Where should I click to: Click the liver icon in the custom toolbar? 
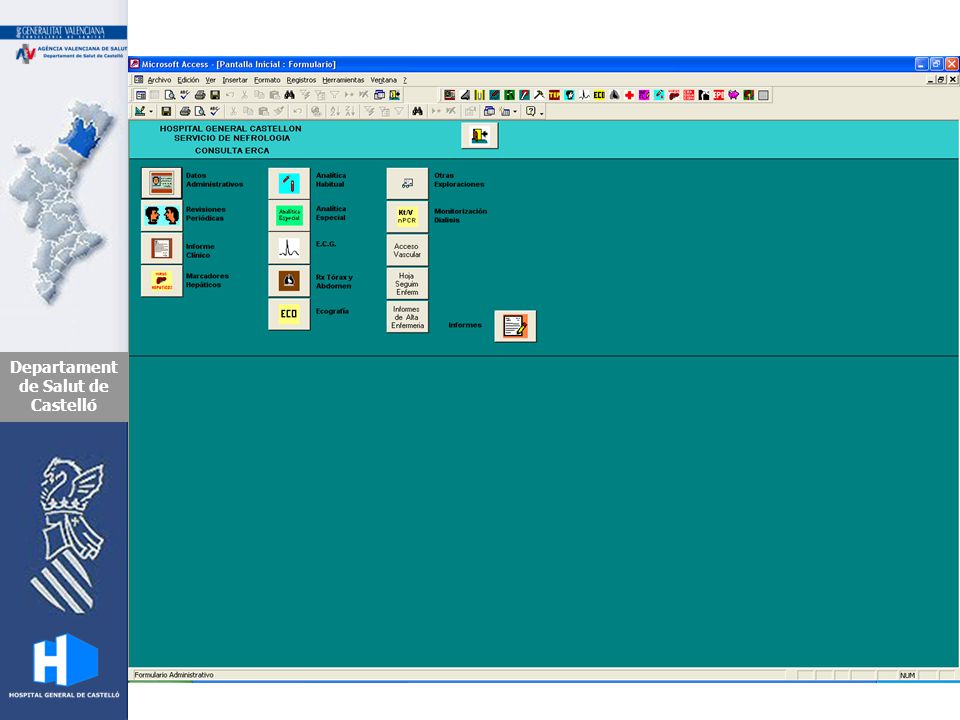674,95
